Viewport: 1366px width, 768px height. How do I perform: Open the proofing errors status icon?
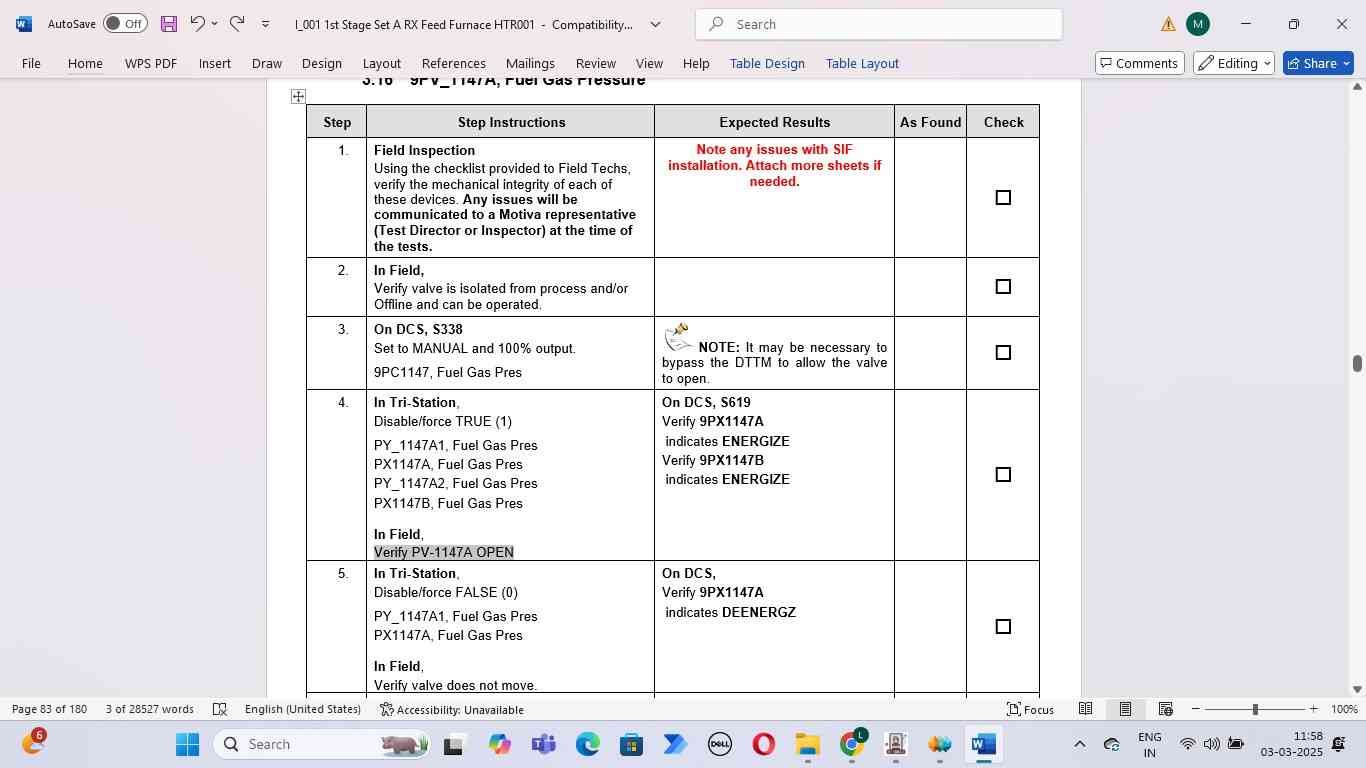[220, 709]
